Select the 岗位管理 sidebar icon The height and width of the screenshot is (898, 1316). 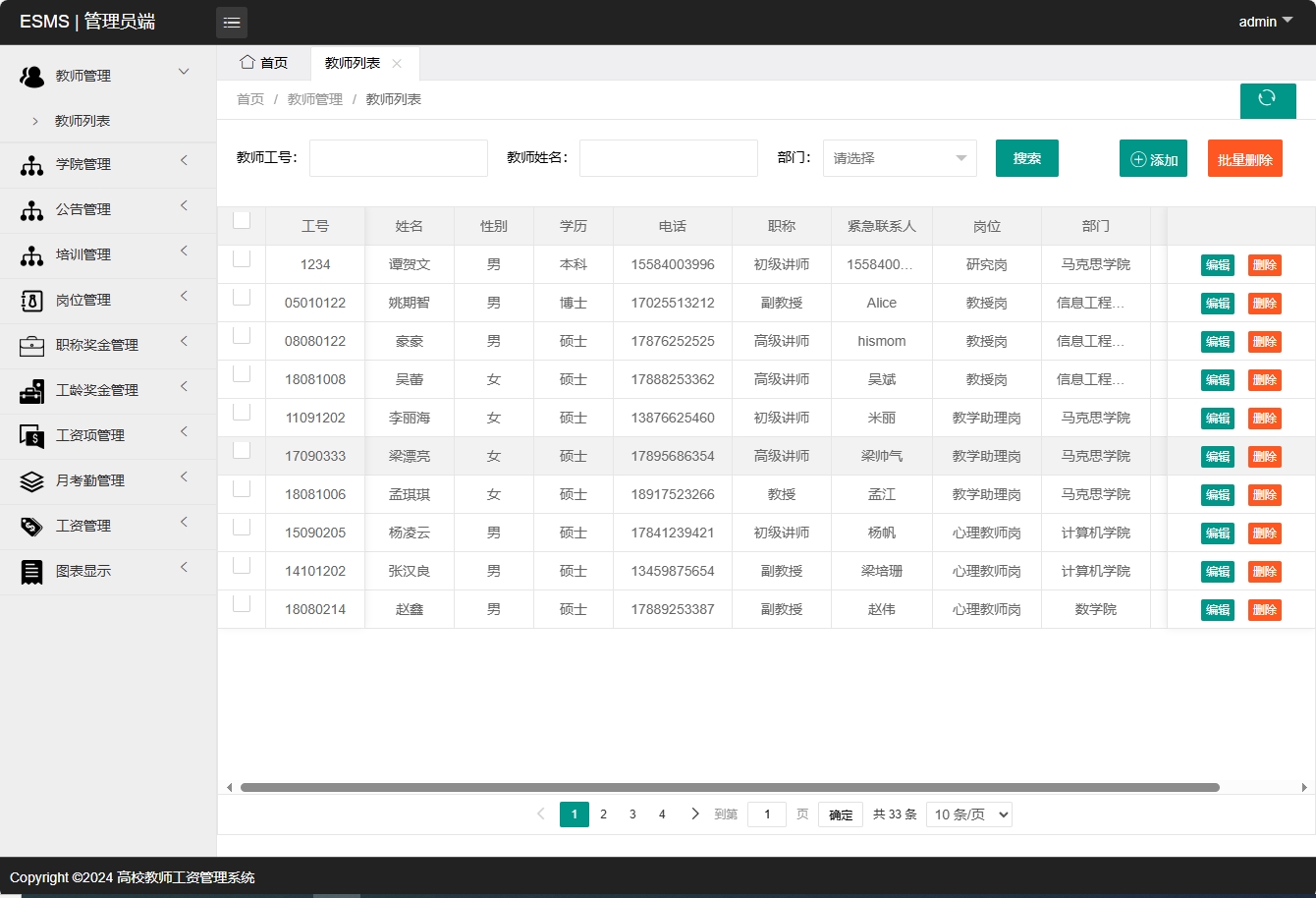(x=29, y=300)
